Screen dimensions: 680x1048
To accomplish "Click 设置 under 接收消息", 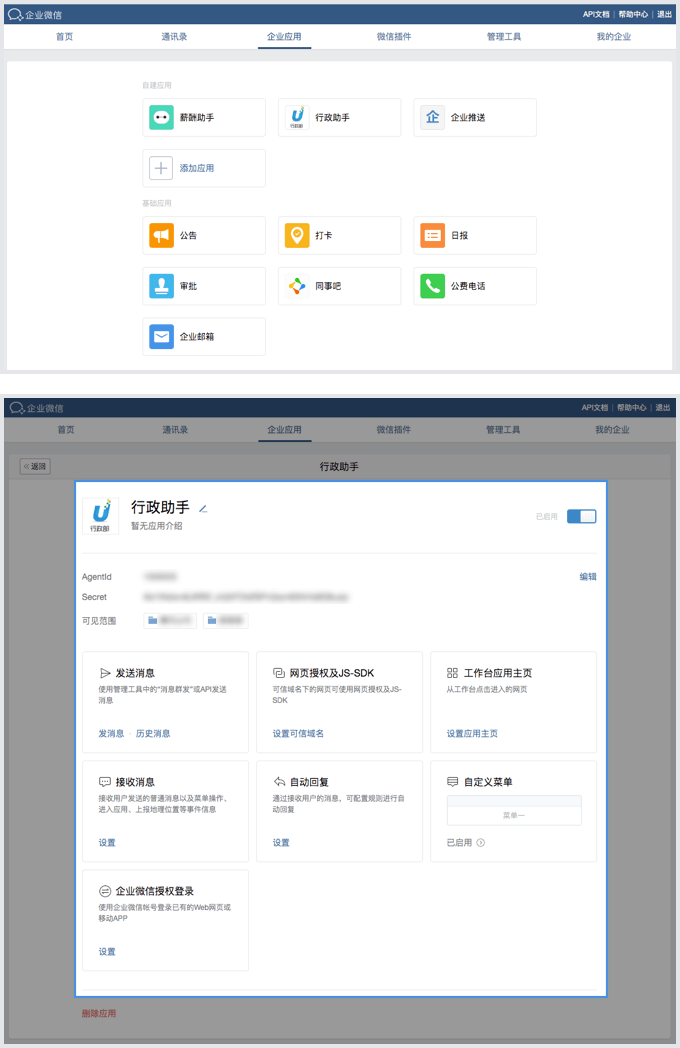I will (107, 843).
